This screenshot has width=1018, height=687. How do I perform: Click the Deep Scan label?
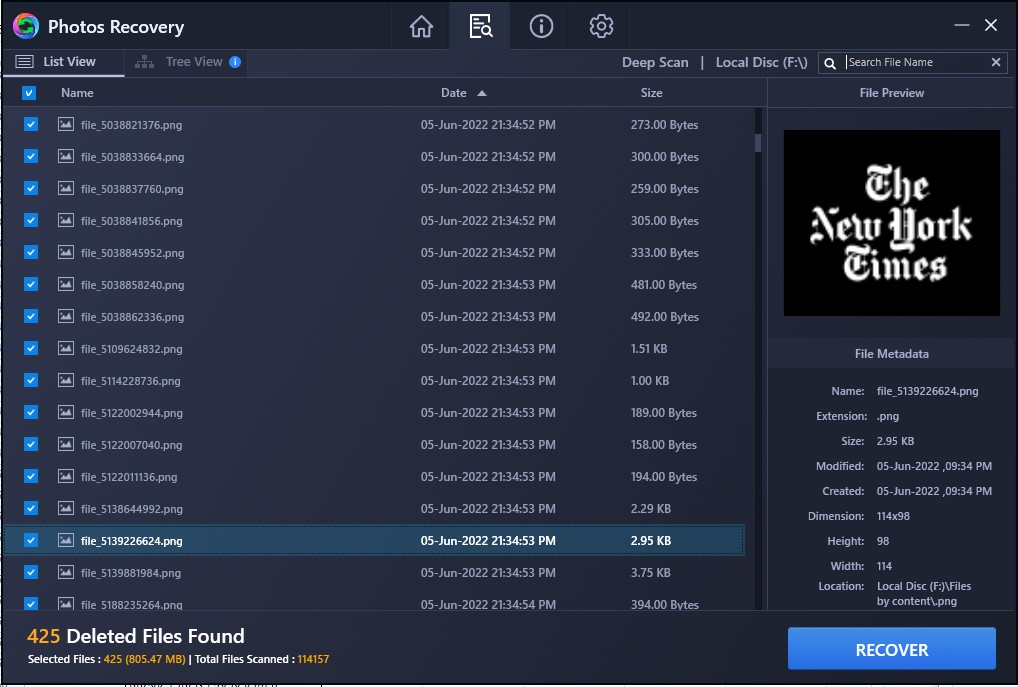(655, 62)
